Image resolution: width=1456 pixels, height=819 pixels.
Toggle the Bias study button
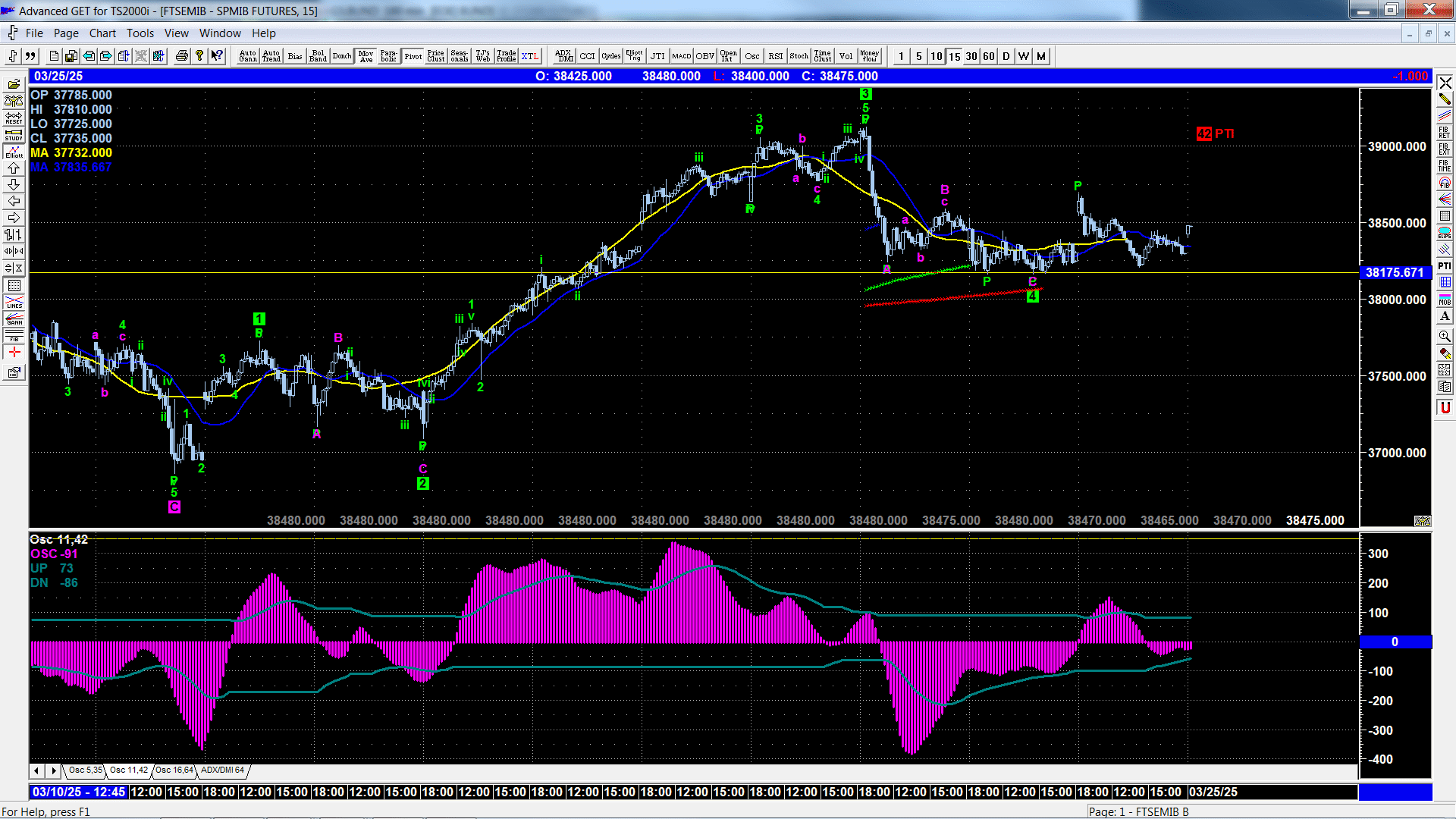(295, 56)
